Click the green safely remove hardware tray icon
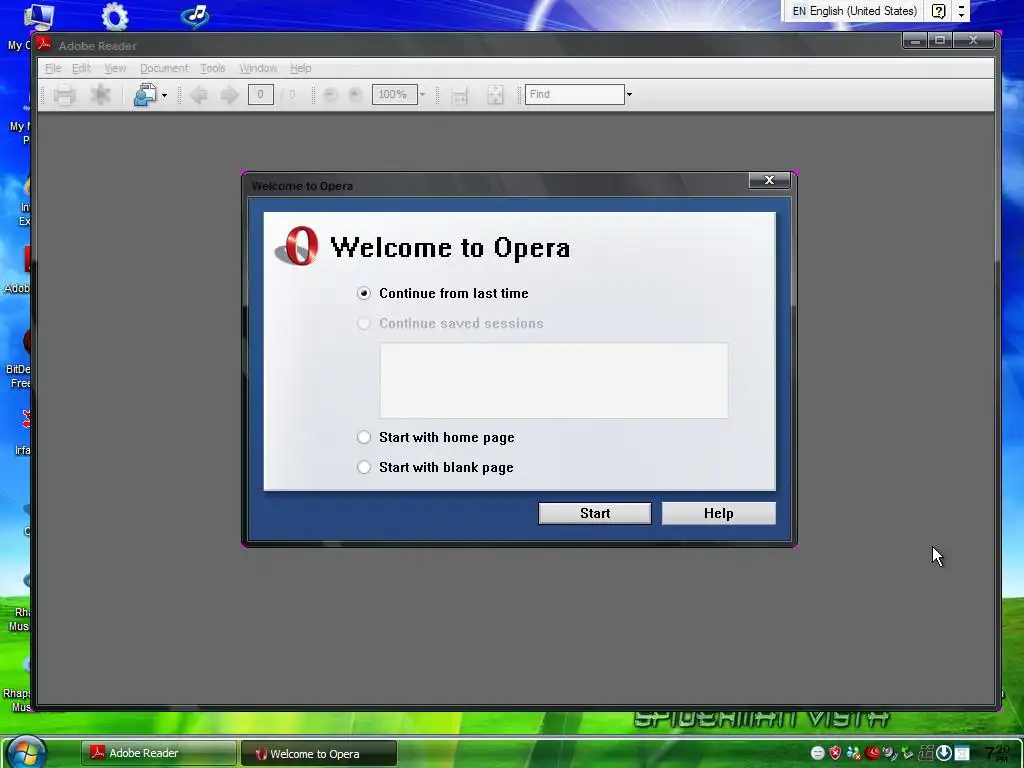This screenshot has width=1024, height=768. click(x=908, y=753)
